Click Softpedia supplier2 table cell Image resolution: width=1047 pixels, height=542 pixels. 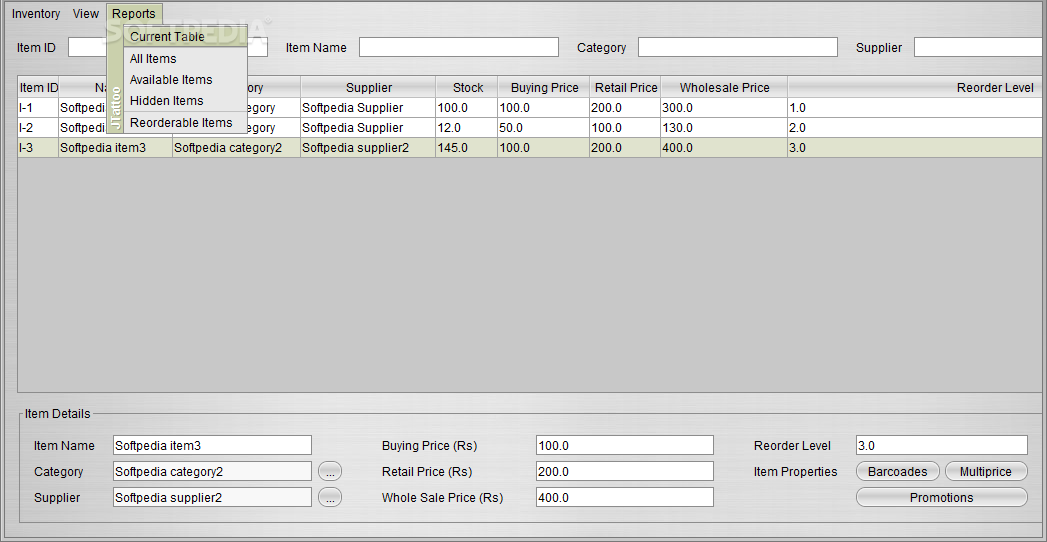click(368, 148)
